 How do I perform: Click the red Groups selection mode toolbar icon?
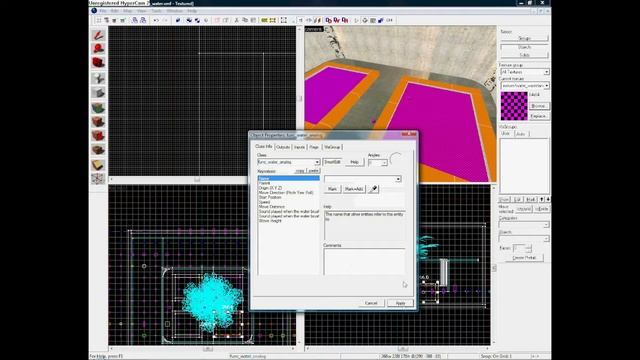click(328, 20)
